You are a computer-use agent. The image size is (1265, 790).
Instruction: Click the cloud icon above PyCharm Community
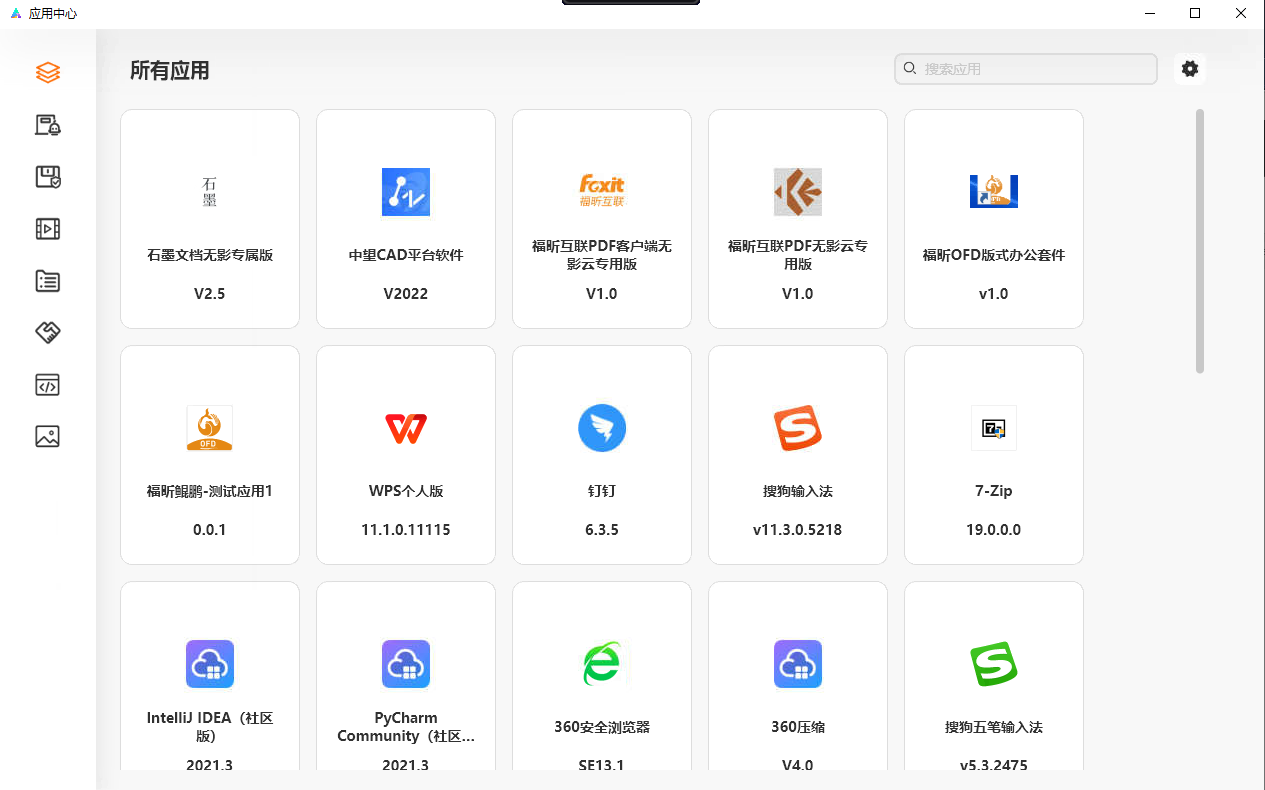tap(406, 664)
